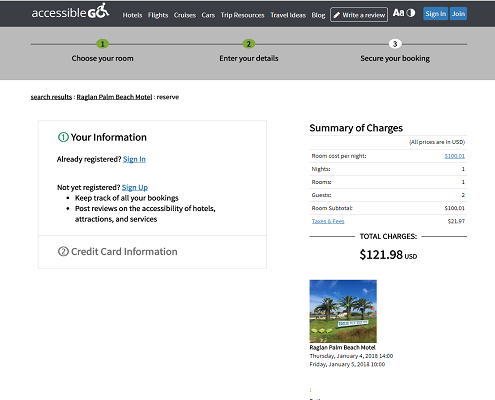Click the accessibleGO logo
This screenshot has height=400, width=495.
[70, 11]
